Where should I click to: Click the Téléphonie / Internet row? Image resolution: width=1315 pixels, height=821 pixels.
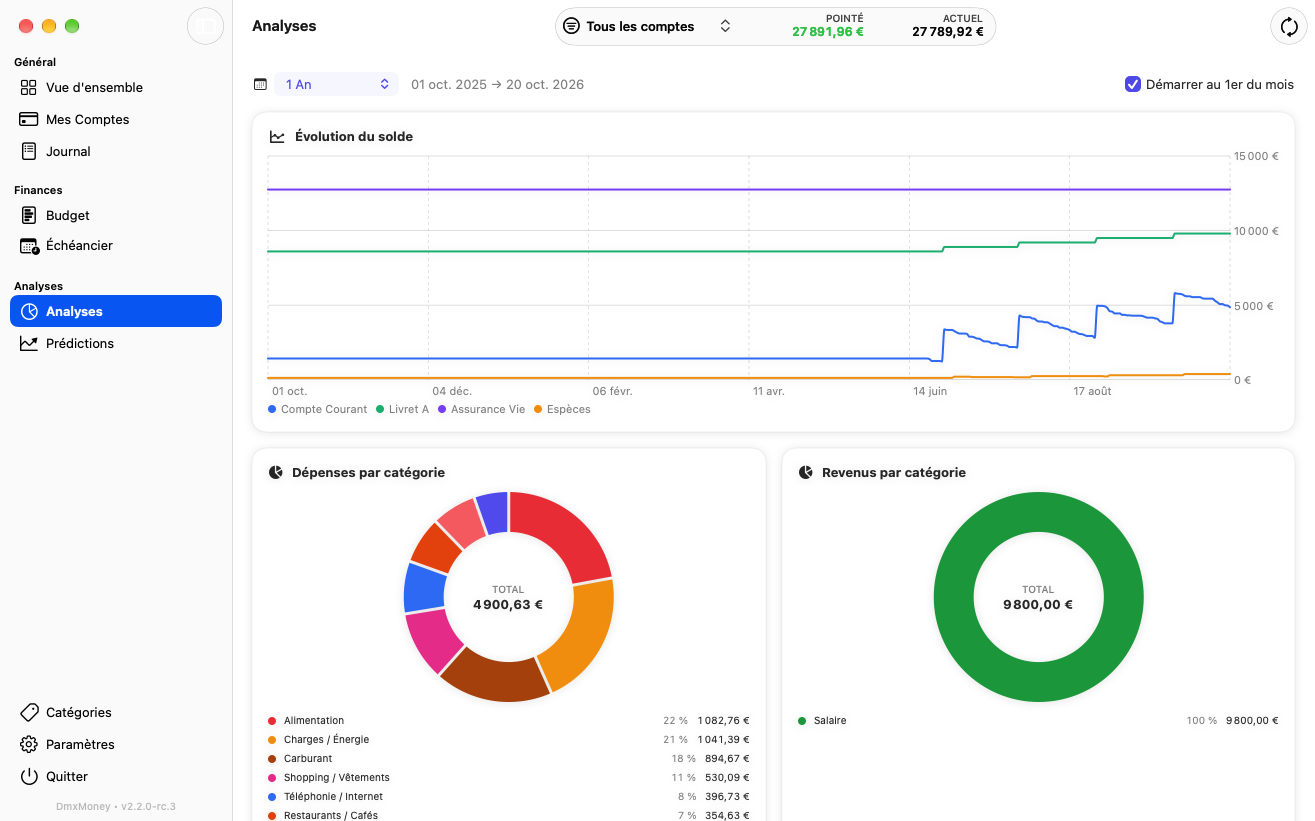[508, 796]
